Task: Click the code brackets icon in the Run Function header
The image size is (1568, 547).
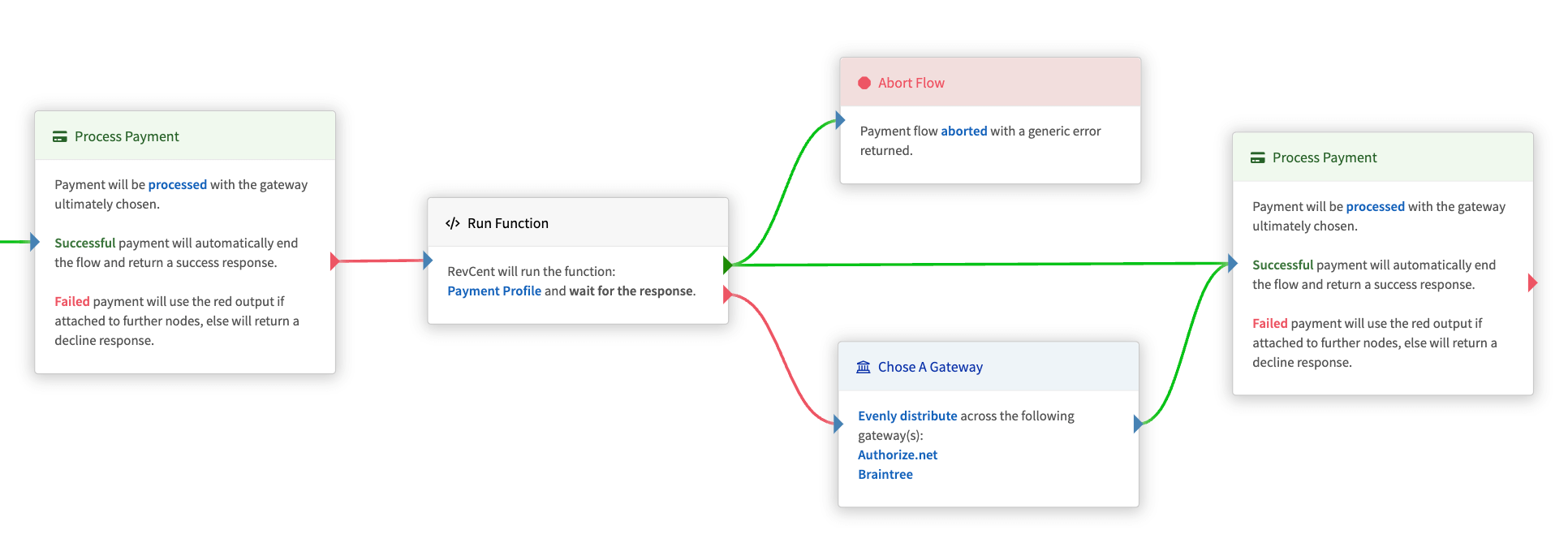Action: (453, 223)
